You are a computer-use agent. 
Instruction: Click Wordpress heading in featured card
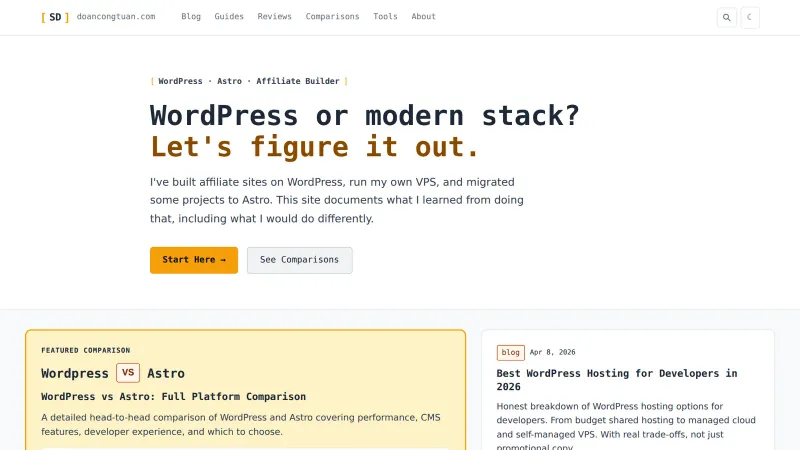(75, 373)
